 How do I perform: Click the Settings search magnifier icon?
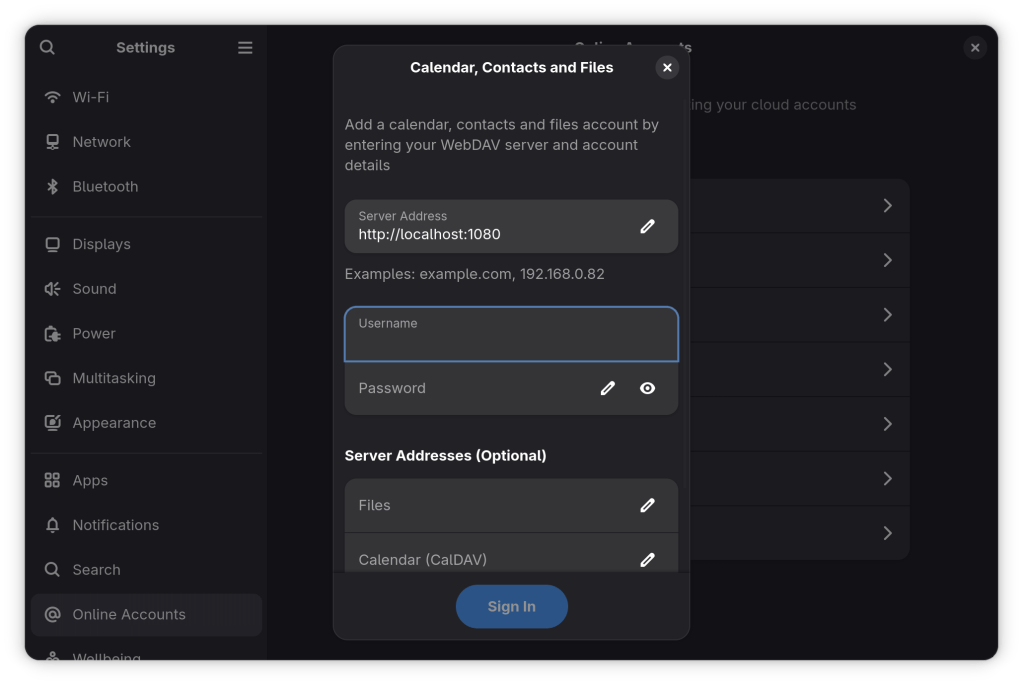(47, 47)
